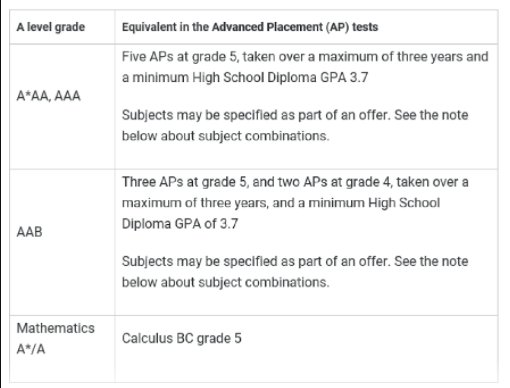This screenshot has height=388, width=510.
Task: Click the 'Three APs at grade 5' paragraph
Action: (x=295, y=203)
